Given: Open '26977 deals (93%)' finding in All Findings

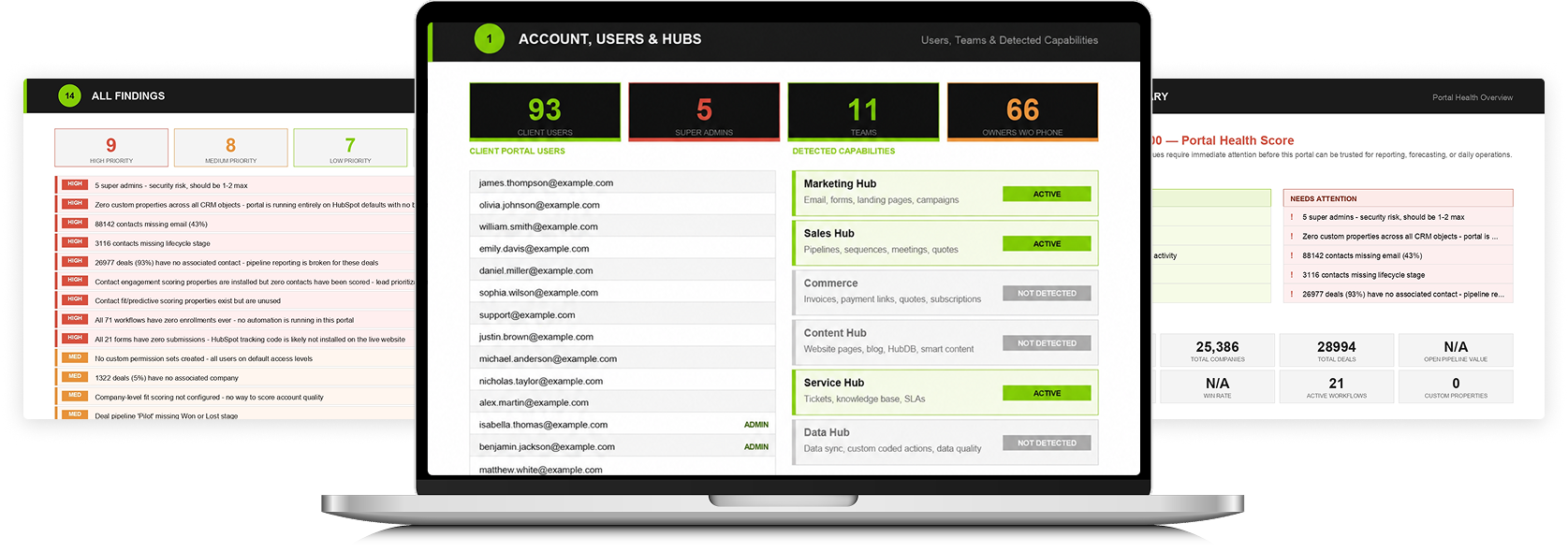Looking at the screenshot, I should [237, 263].
